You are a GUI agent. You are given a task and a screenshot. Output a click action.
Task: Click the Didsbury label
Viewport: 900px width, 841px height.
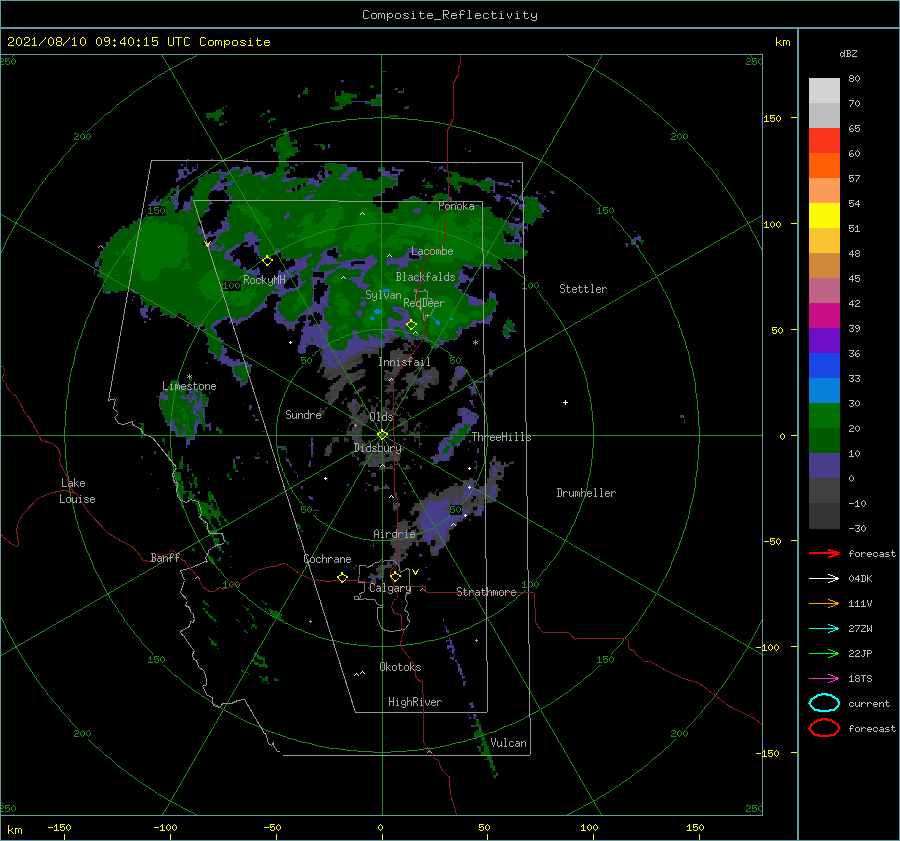(x=378, y=448)
